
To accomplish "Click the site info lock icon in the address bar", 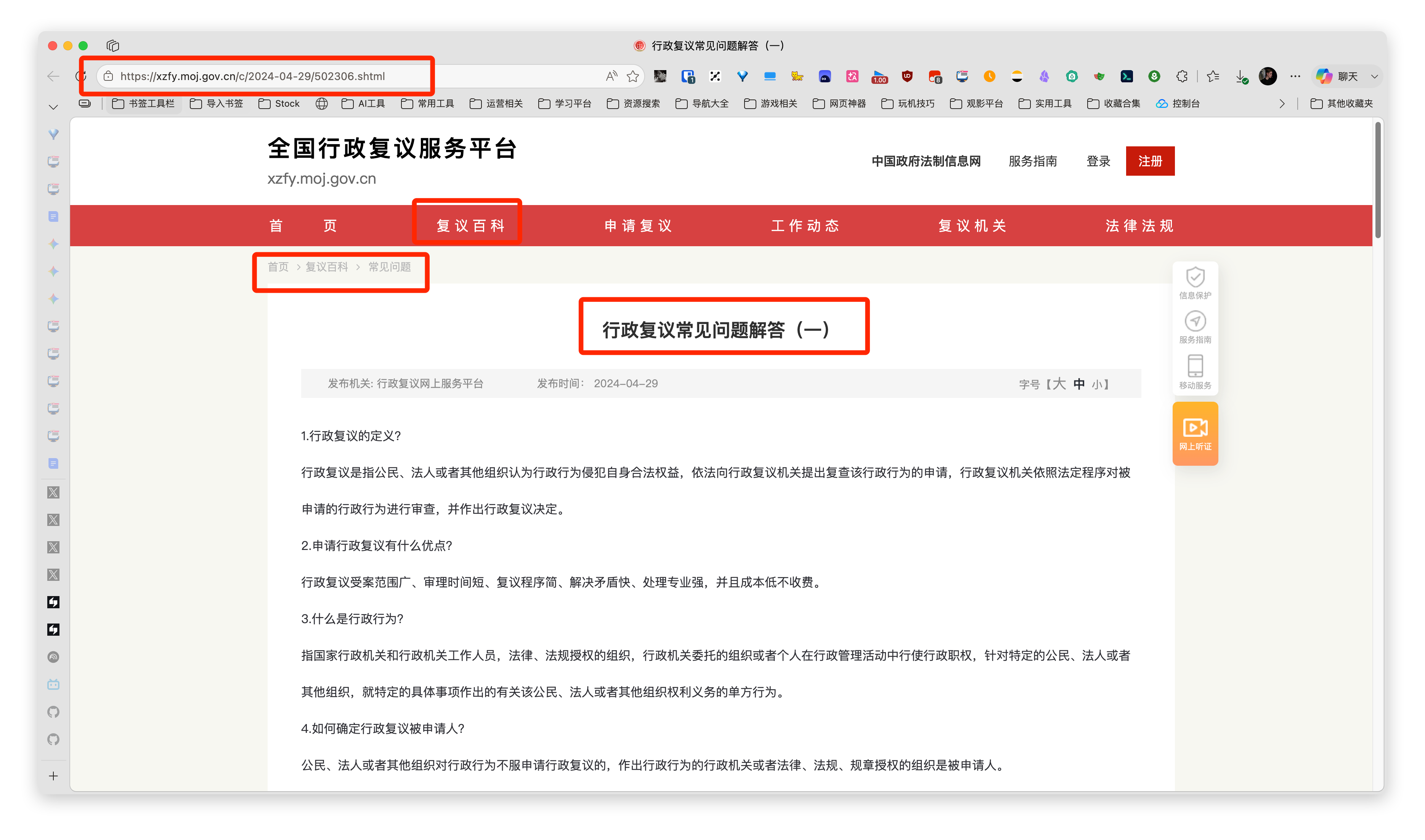I will coord(109,76).
